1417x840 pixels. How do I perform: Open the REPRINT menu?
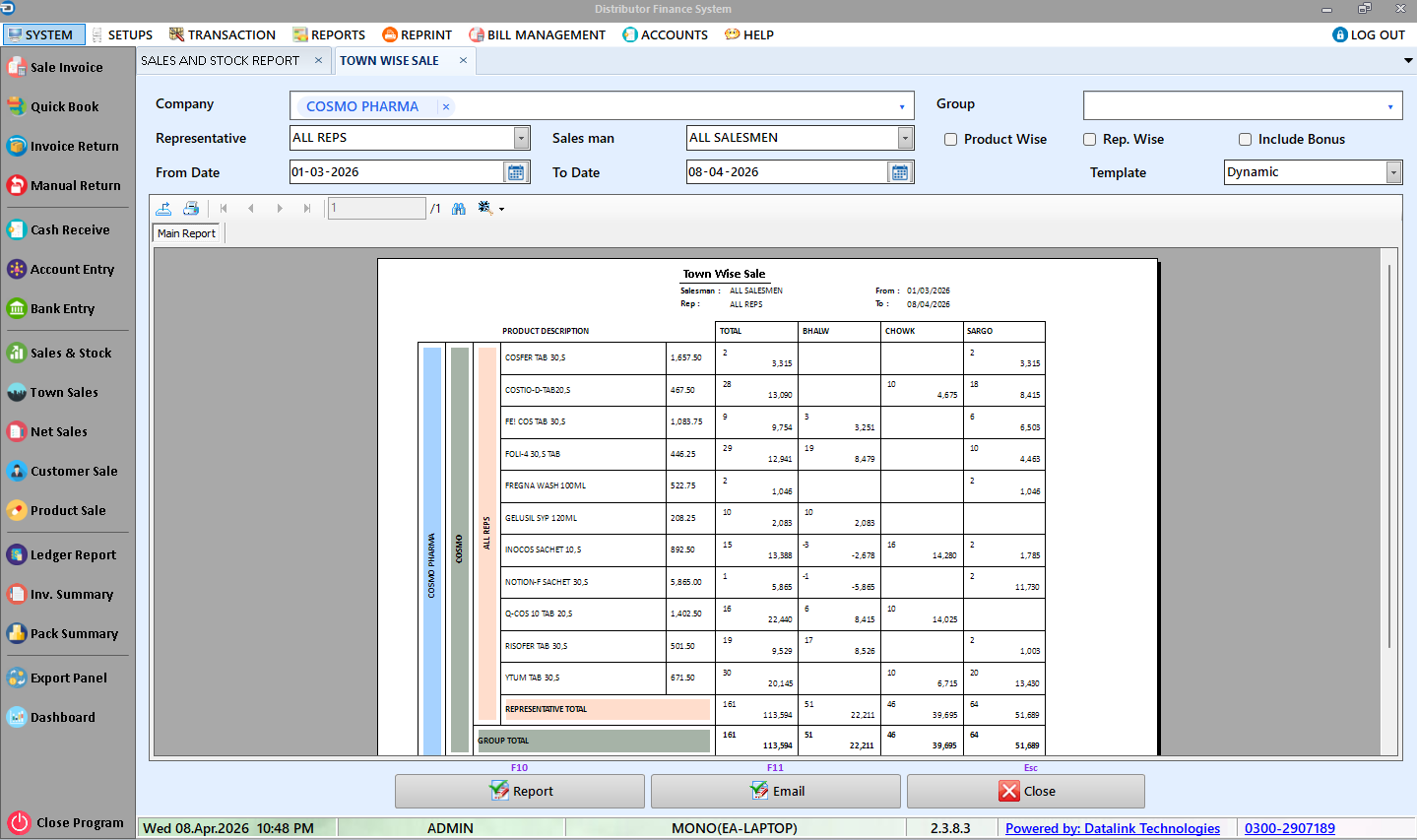(x=417, y=34)
